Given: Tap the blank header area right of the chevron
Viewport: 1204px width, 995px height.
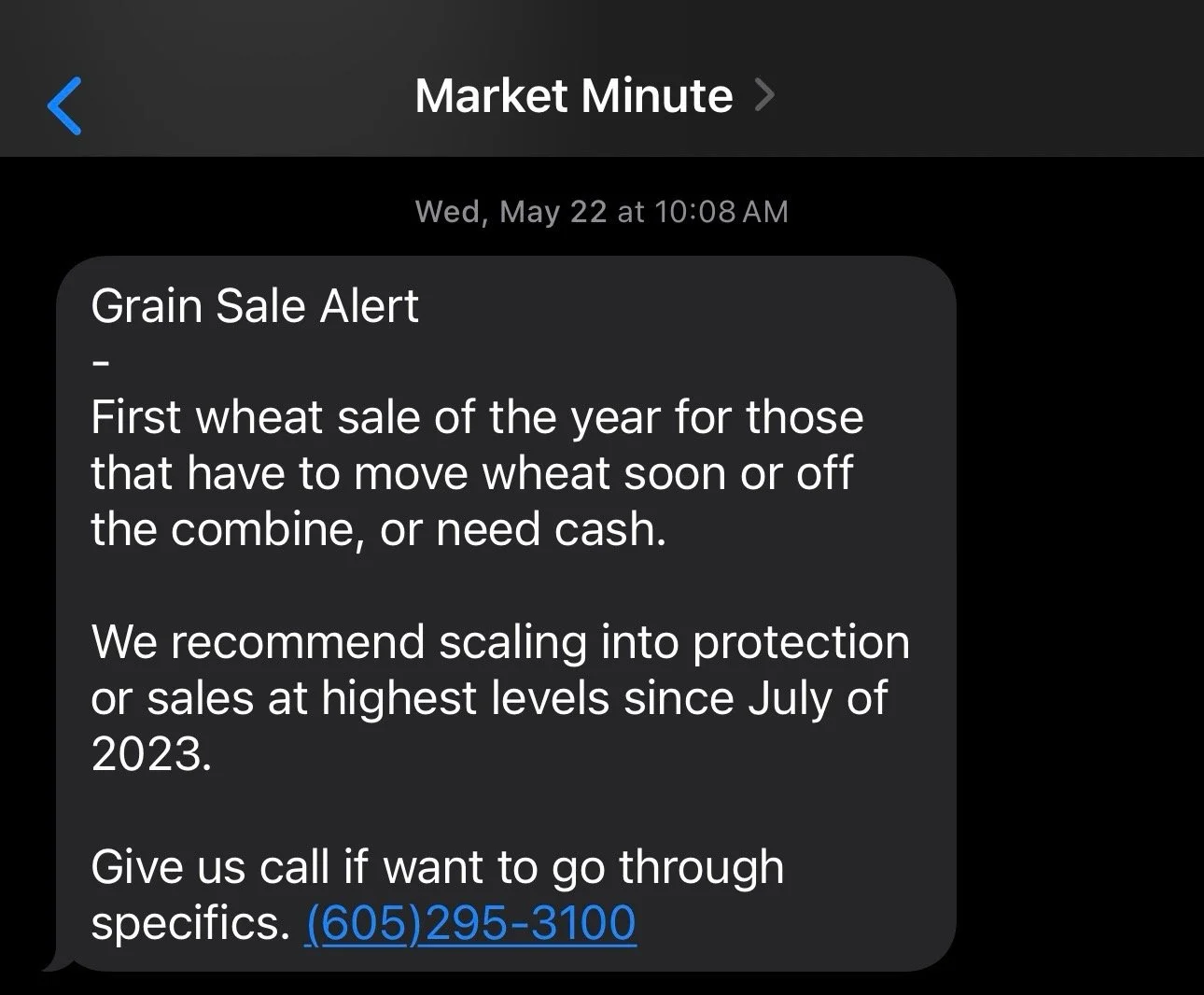Looking at the screenshot, I should click(989, 95).
